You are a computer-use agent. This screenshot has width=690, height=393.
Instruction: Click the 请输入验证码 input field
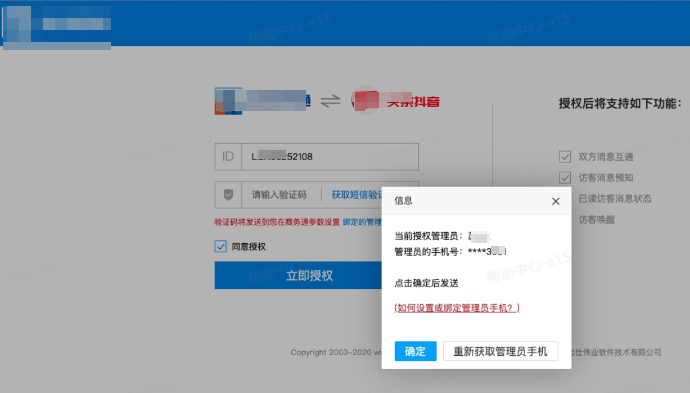(279, 195)
